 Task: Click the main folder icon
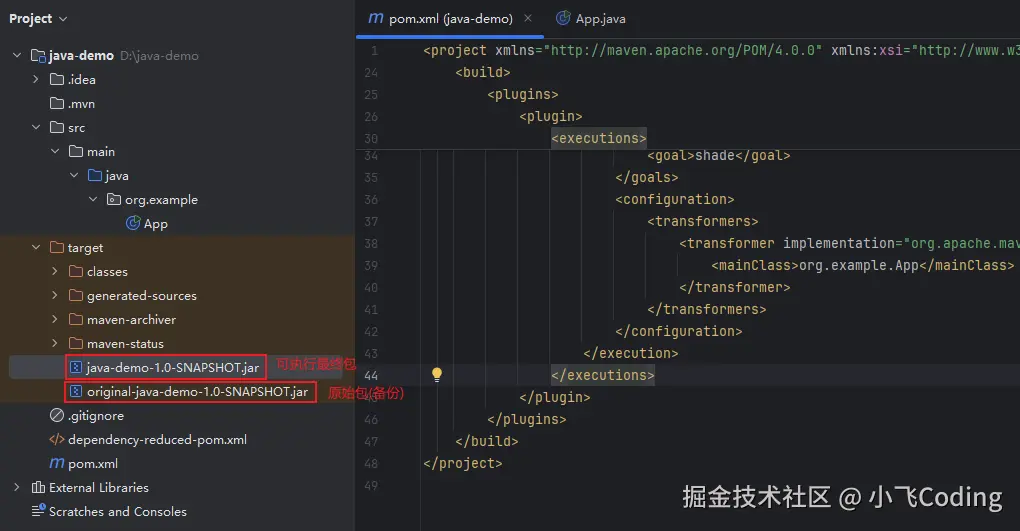coord(76,152)
